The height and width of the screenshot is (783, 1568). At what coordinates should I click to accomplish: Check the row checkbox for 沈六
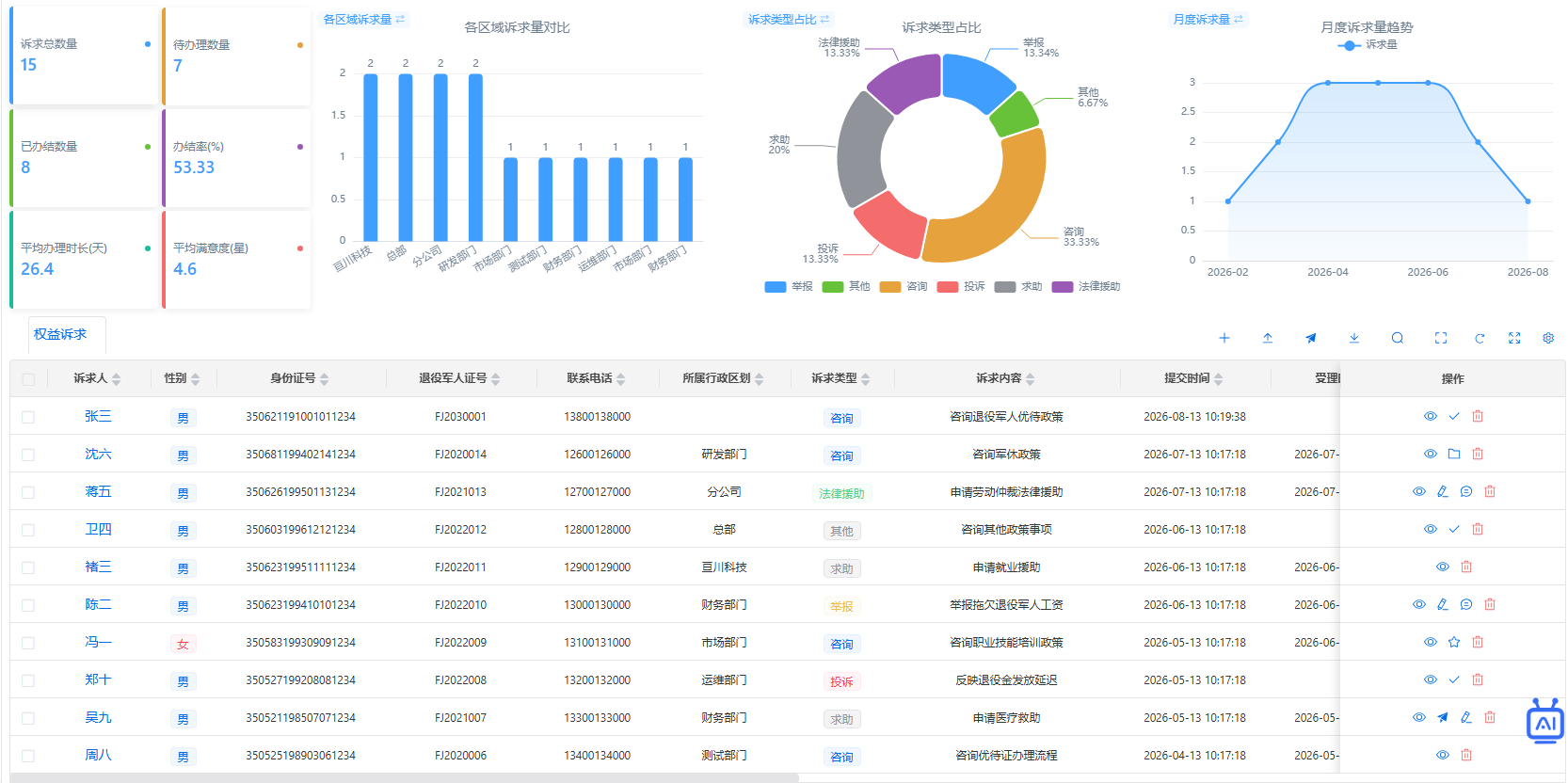(x=28, y=455)
